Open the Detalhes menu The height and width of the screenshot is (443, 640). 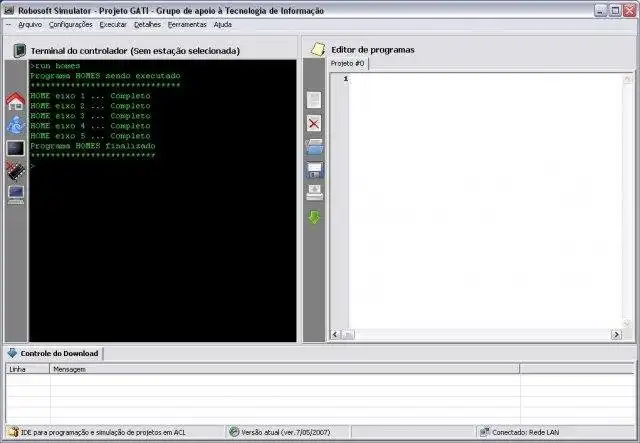[147, 24]
